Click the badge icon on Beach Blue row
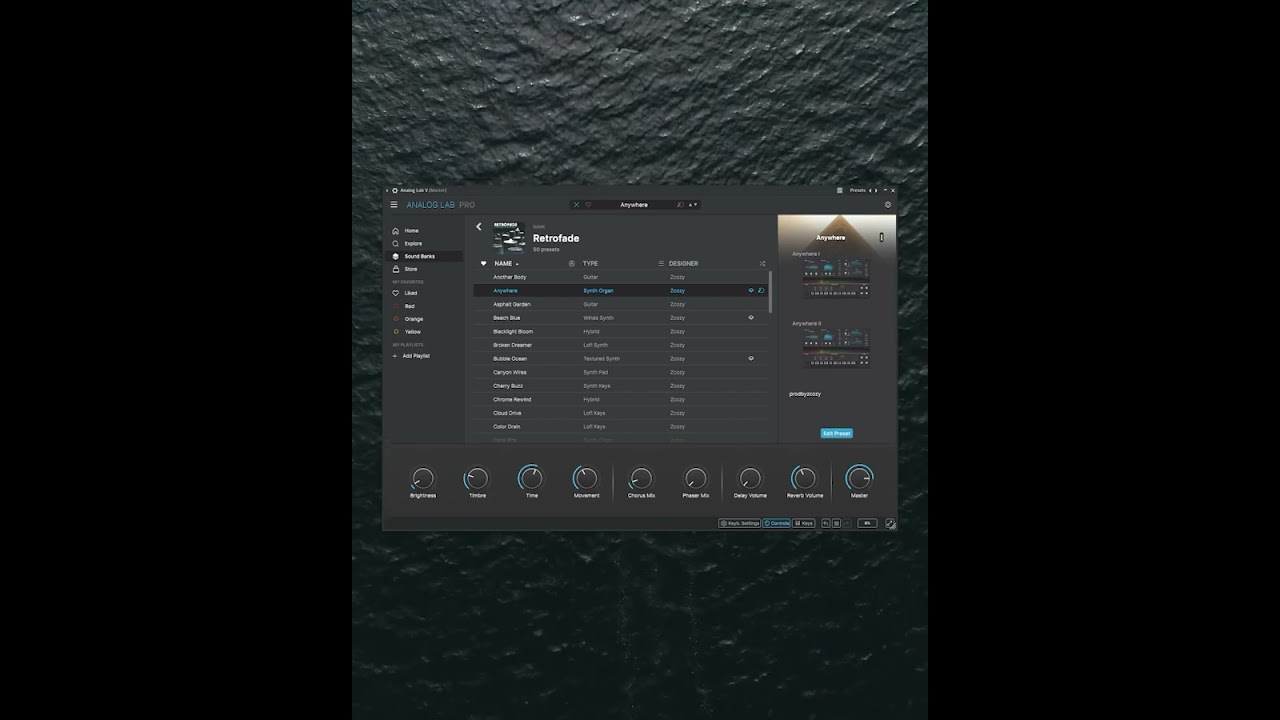Image resolution: width=1280 pixels, height=720 pixels. pyautogui.click(x=751, y=318)
